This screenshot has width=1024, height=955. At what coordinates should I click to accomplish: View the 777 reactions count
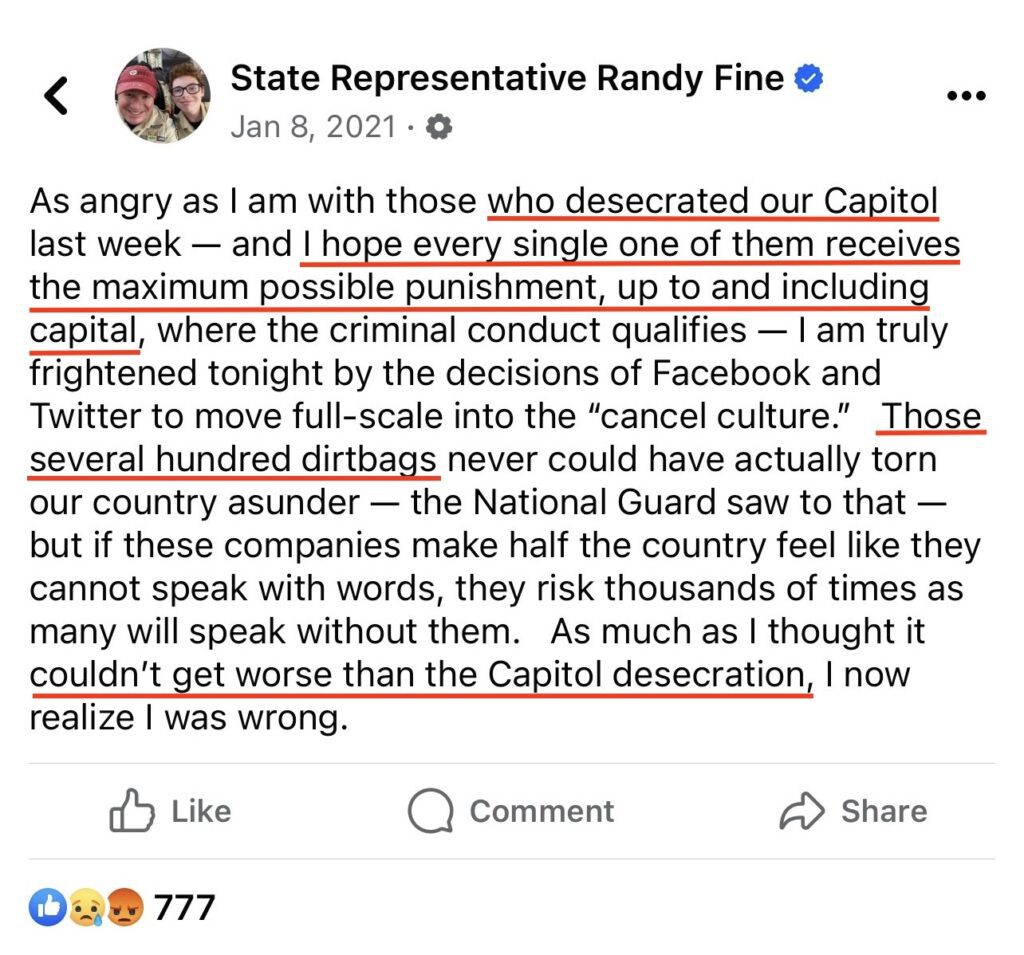184,908
